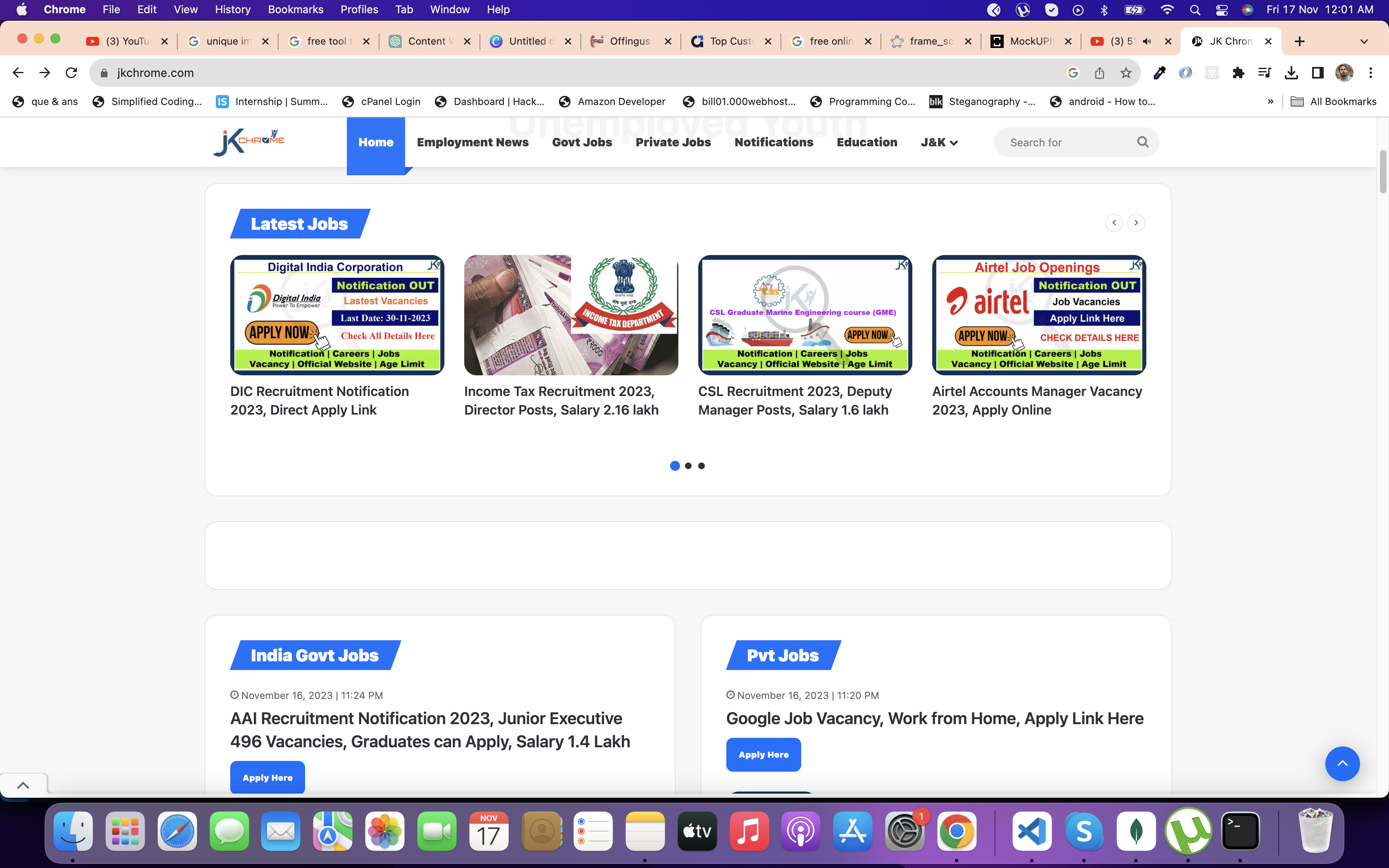This screenshot has height=868, width=1389.
Task: Expand the bottom-left up chevron panel
Action: pyautogui.click(x=23, y=785)
